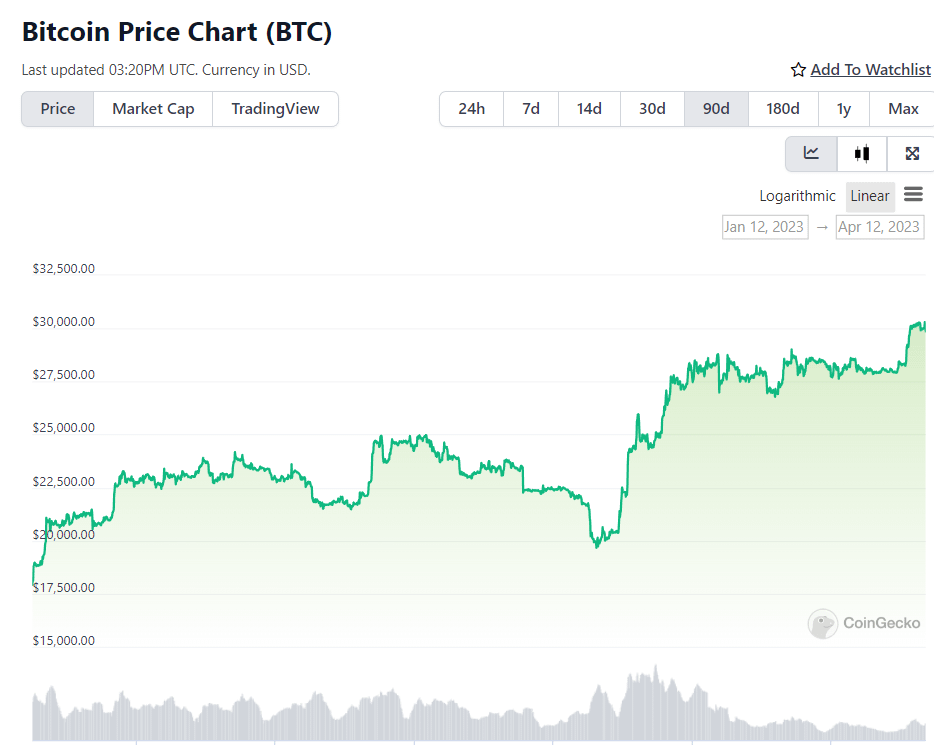
Task: Show Max price history
Action: point(903,109)
